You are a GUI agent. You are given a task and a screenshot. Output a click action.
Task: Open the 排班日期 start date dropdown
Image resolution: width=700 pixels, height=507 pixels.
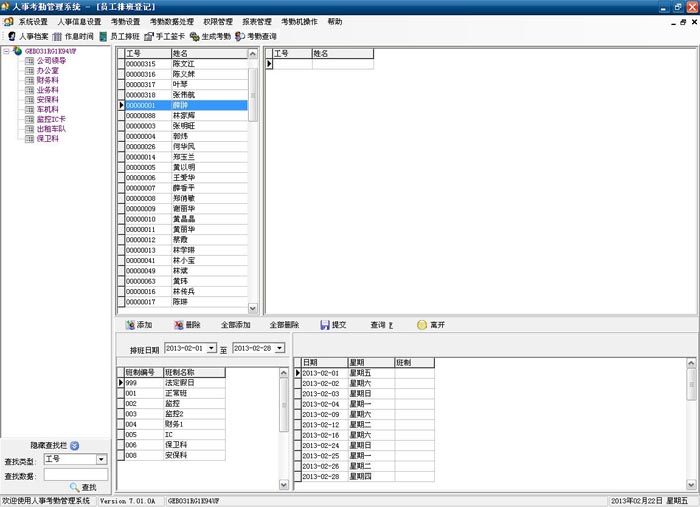tap(211, 348)
